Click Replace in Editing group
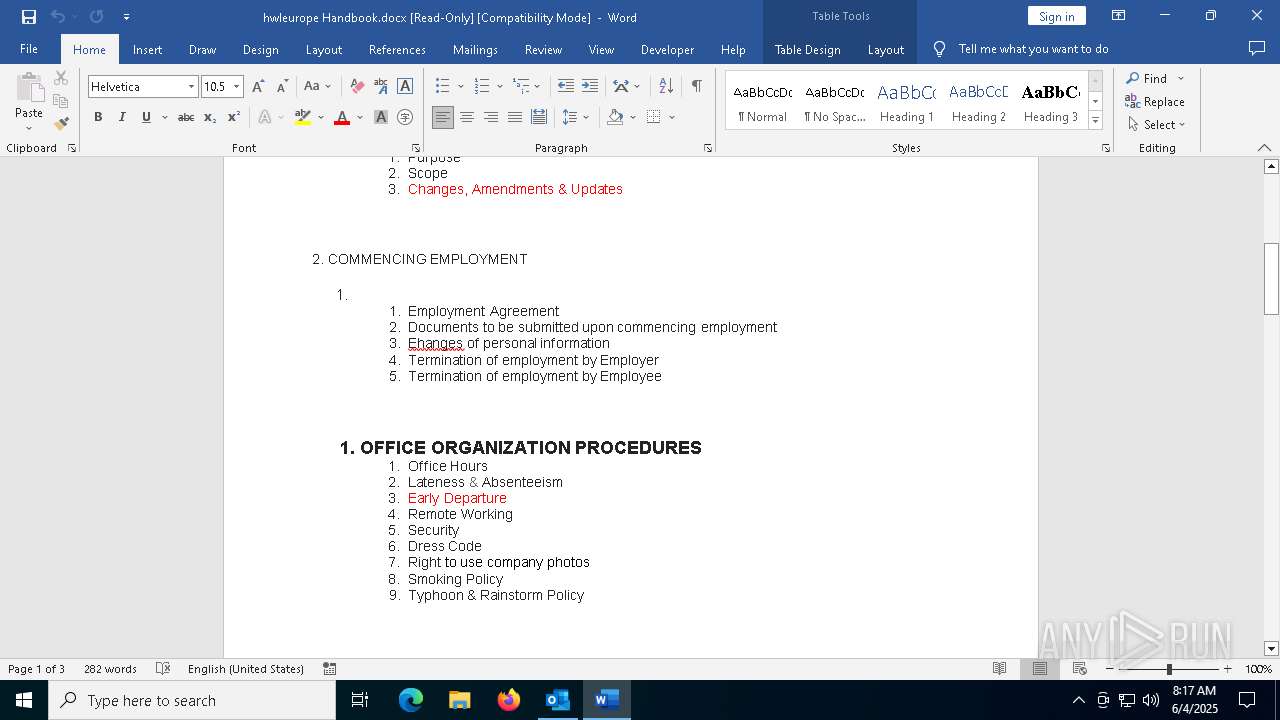The width and height of the screenshot is (1280, 720). 1155,102
